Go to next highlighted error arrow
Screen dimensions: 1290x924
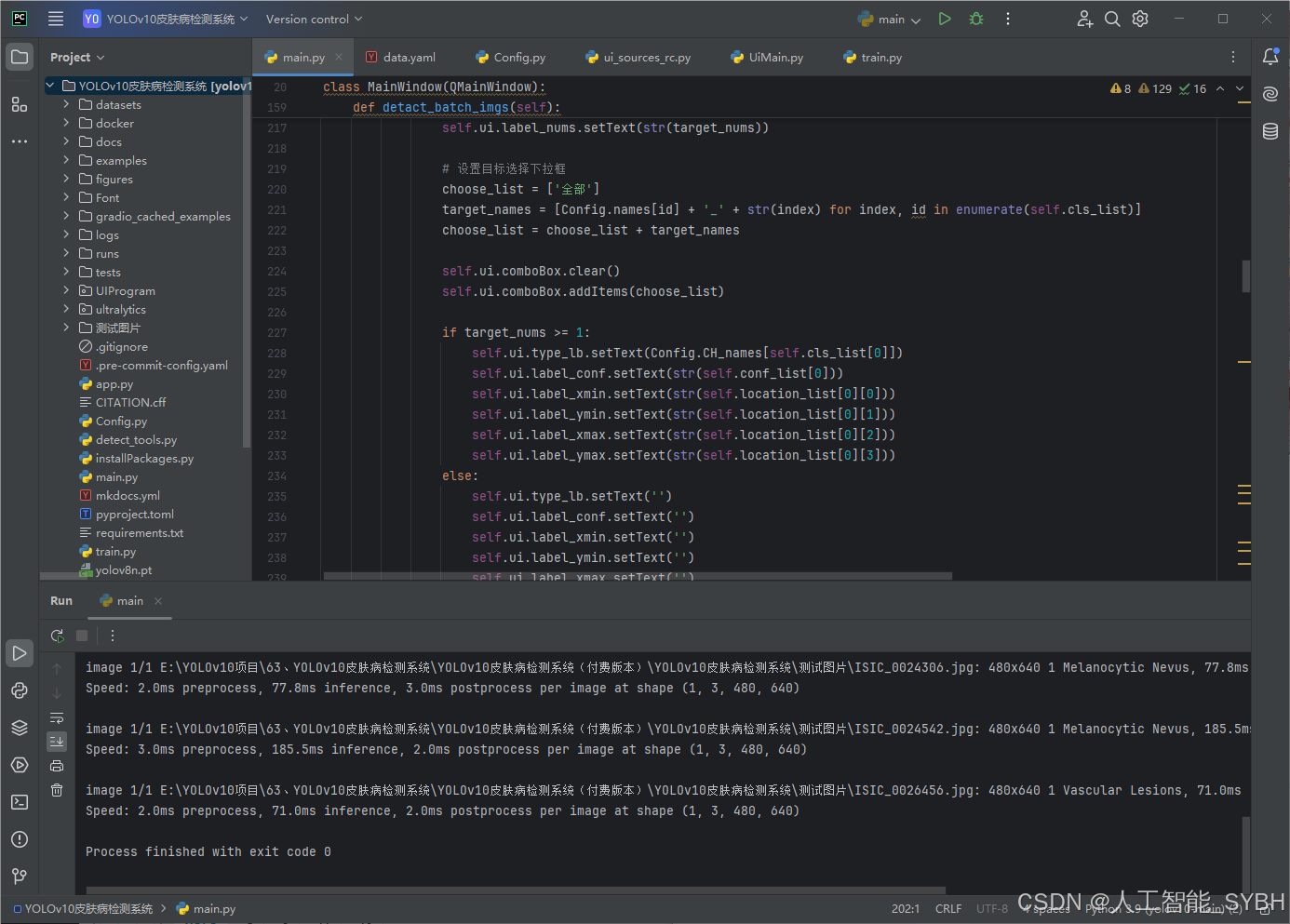click(x=1240, y=88)
